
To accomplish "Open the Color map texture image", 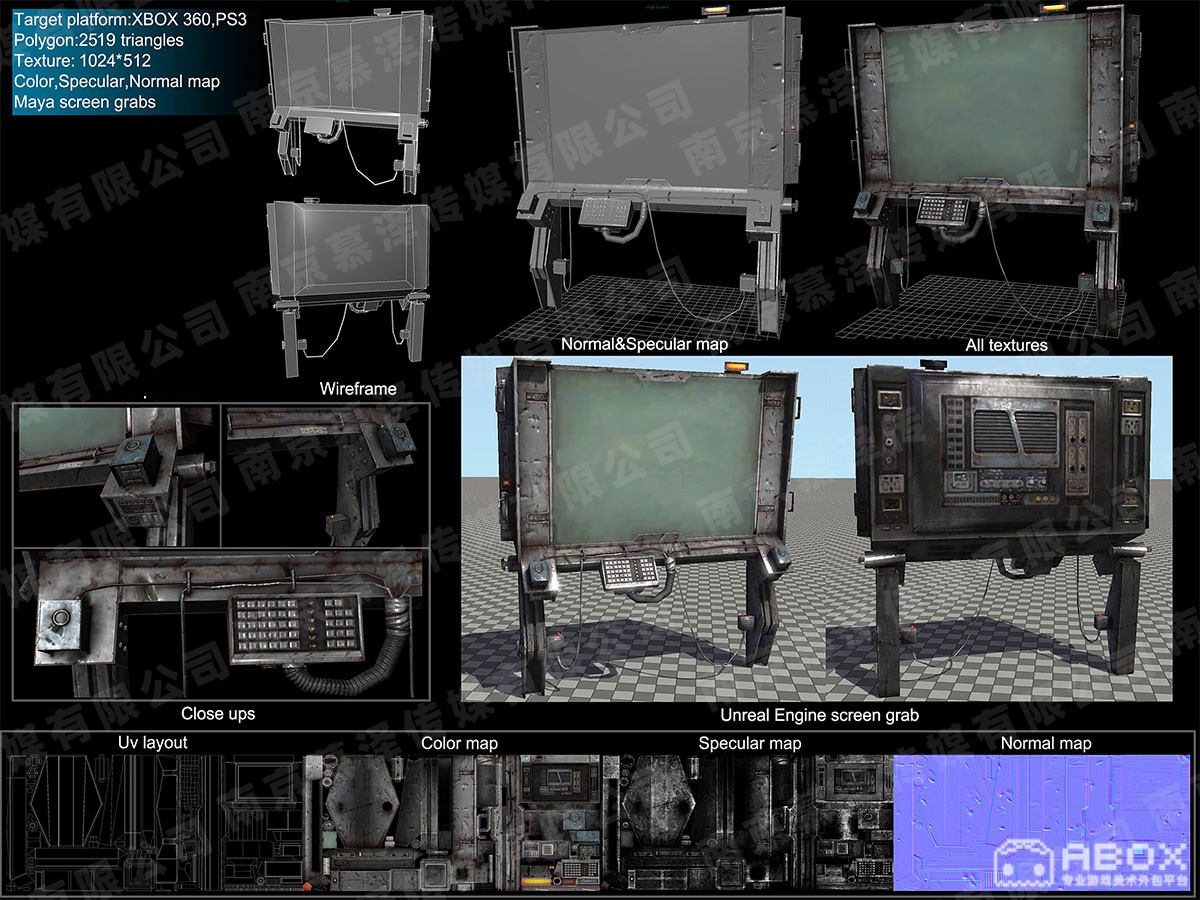I will click(460, 822).
